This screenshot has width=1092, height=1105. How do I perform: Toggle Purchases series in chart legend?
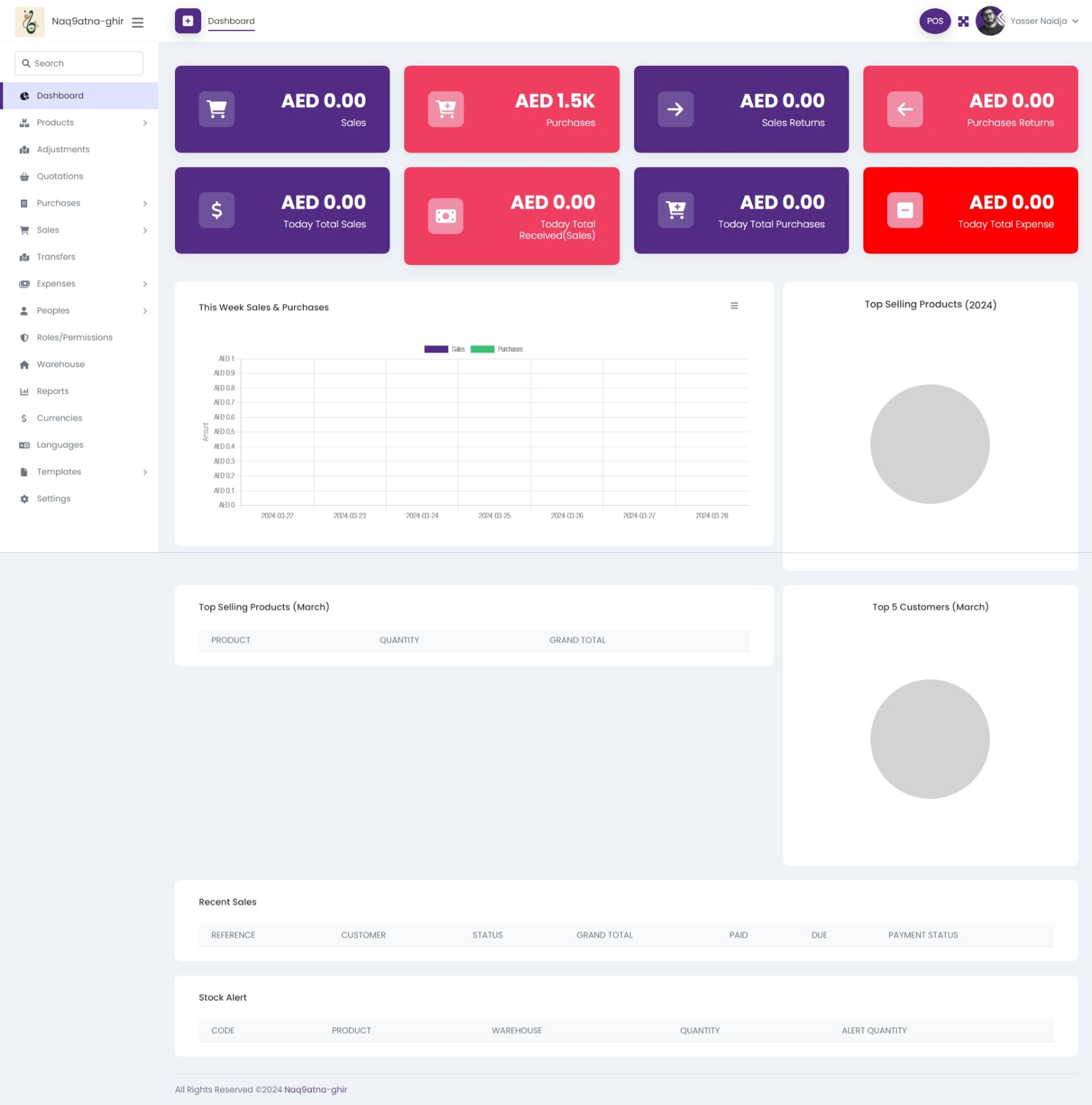pos(497,349)
